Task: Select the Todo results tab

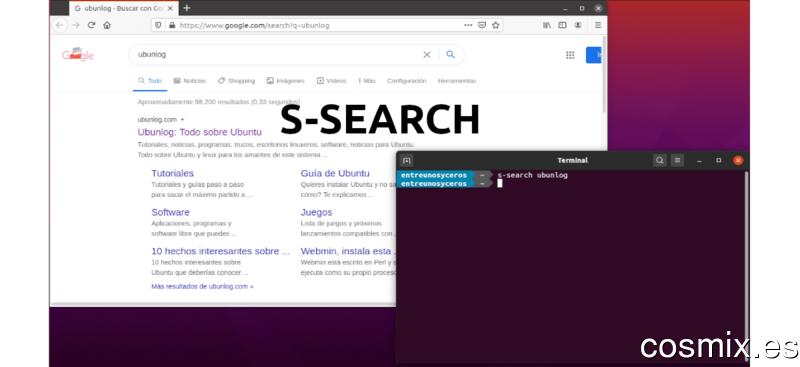Action: [150, 81]
